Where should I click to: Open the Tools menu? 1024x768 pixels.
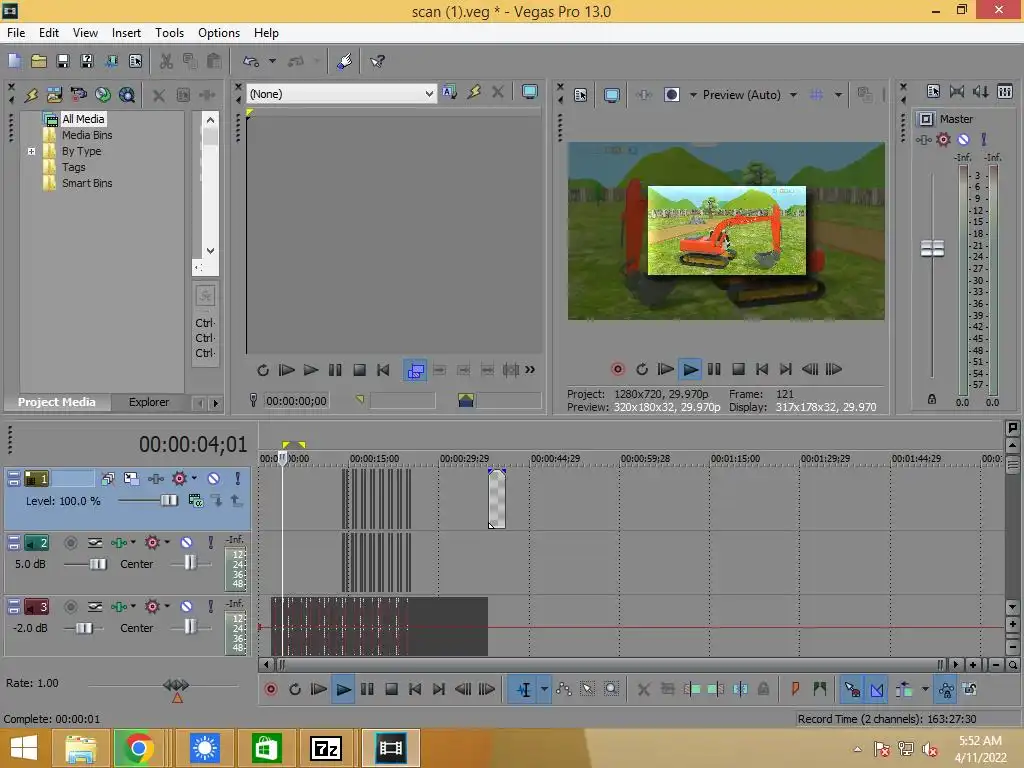click(169, 33)
